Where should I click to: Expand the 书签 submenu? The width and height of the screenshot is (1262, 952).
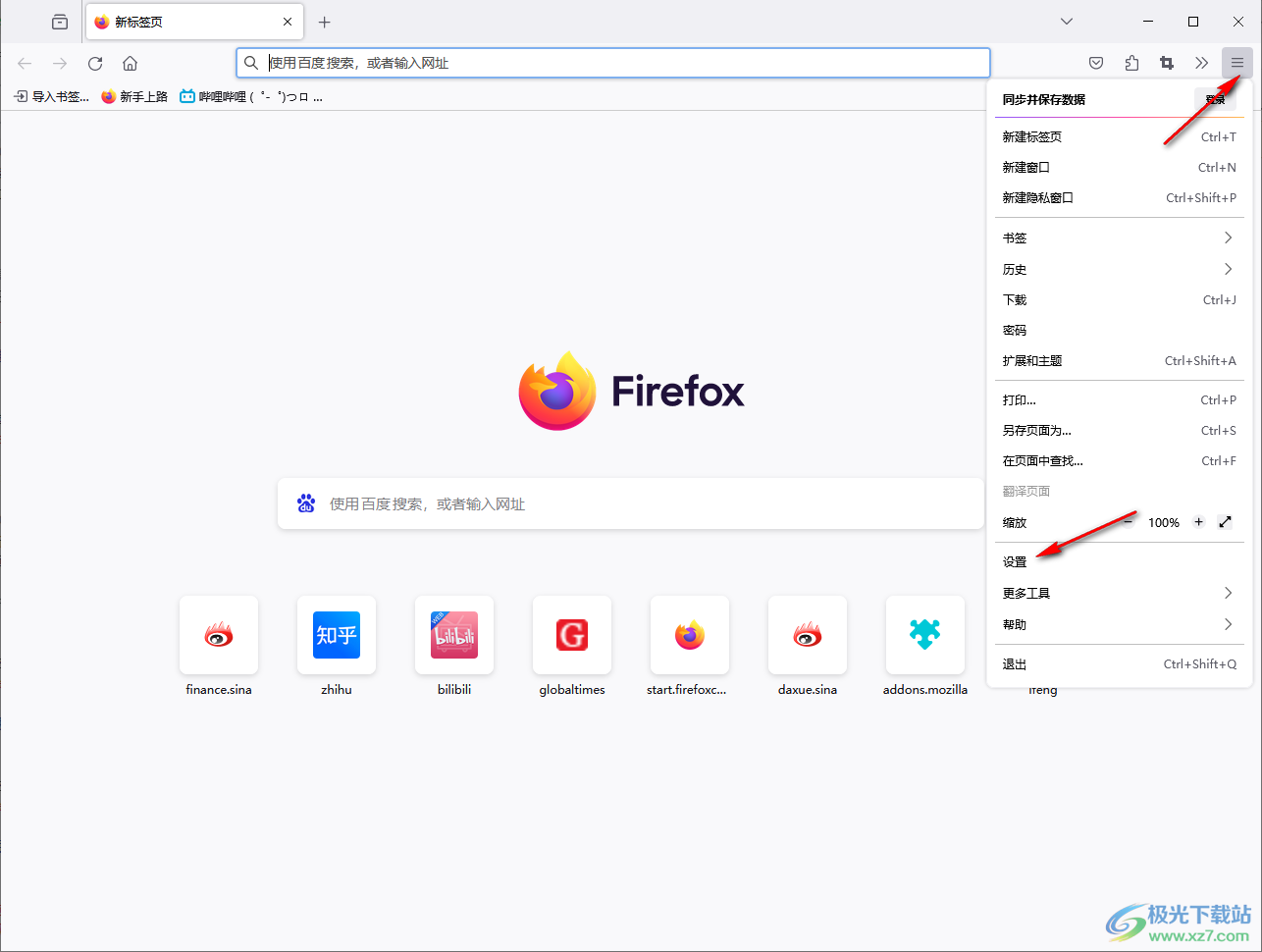coord(1119,238)
